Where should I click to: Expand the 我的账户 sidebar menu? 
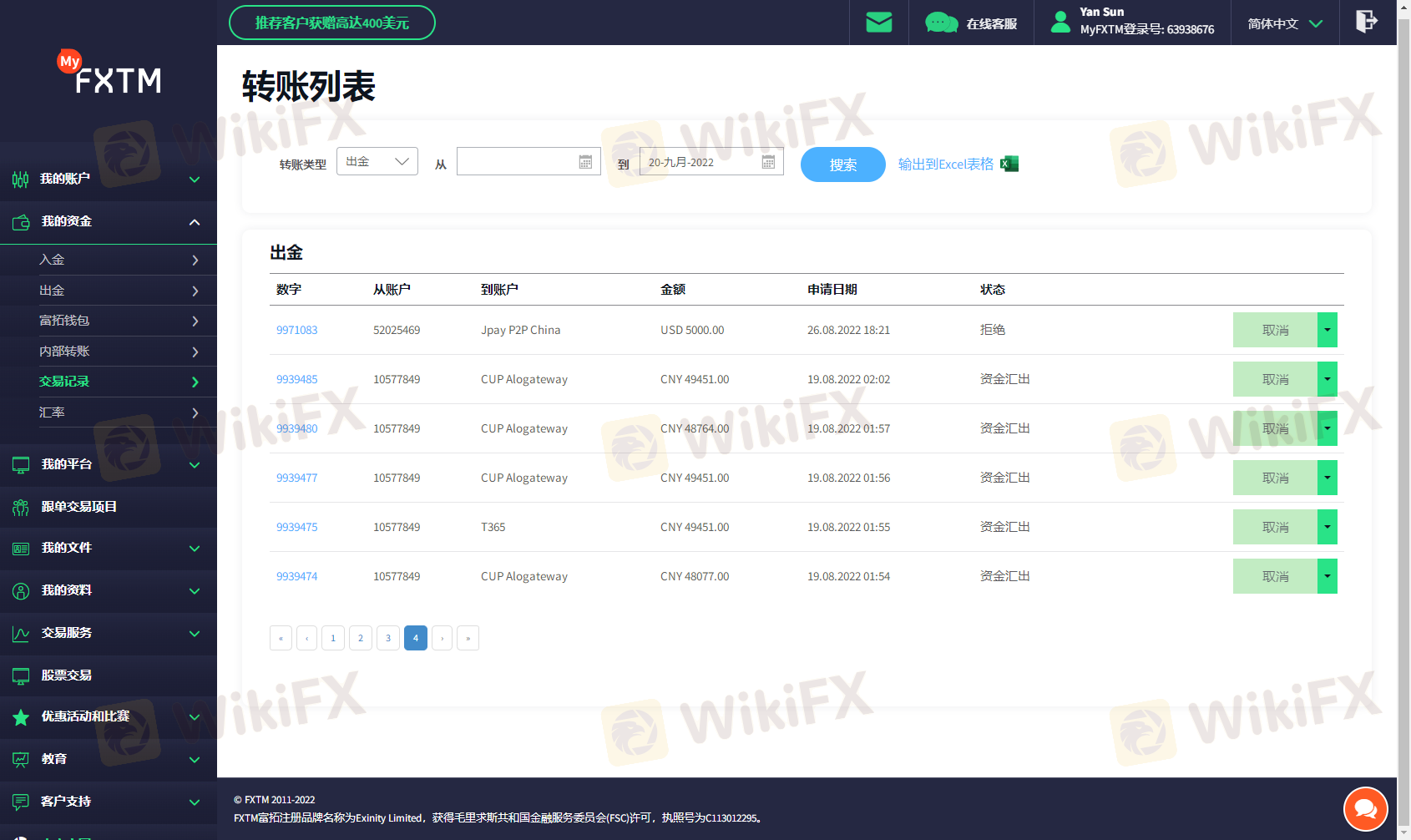195,180
